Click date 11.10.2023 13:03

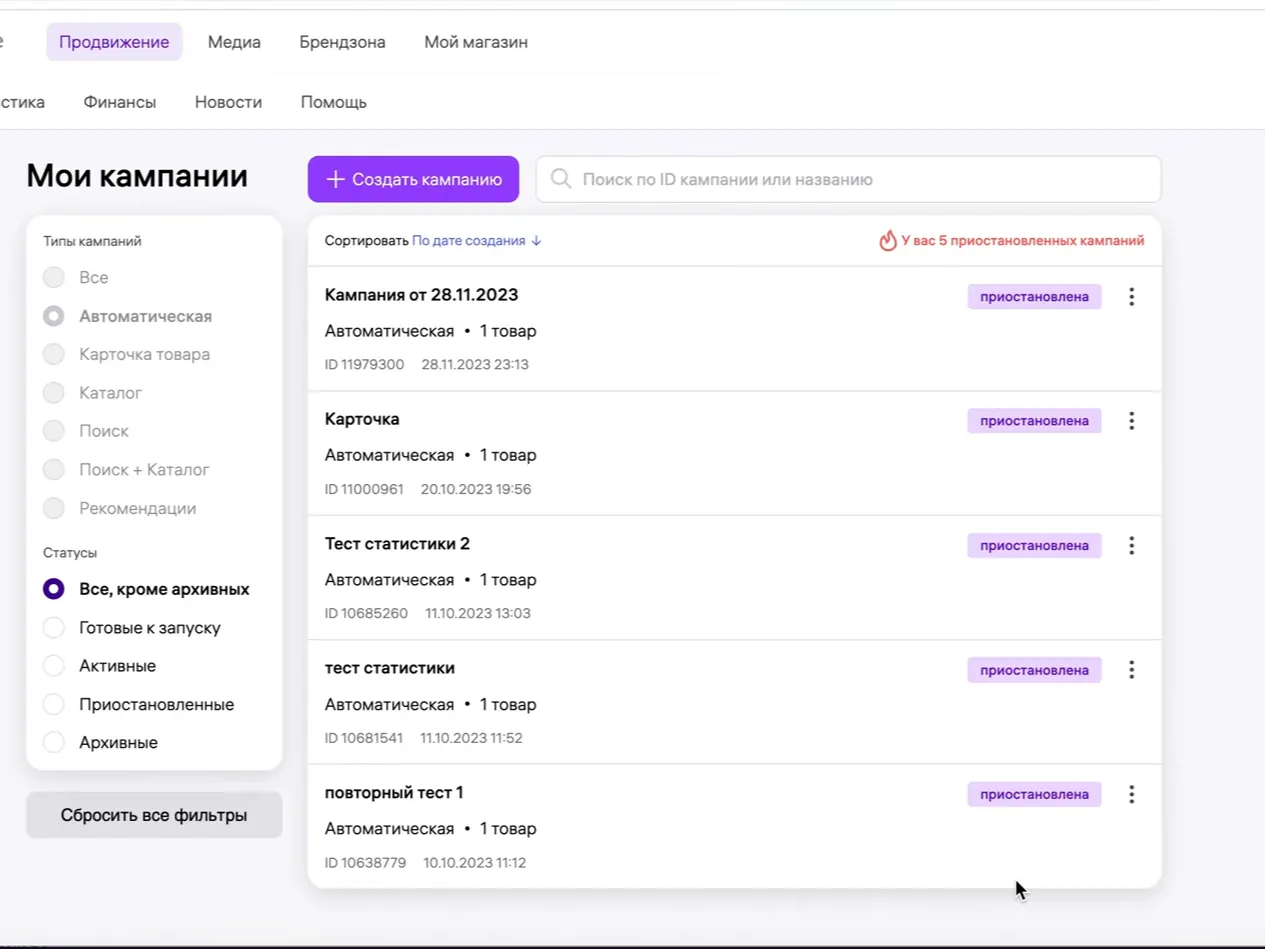(x=478, y=613)
